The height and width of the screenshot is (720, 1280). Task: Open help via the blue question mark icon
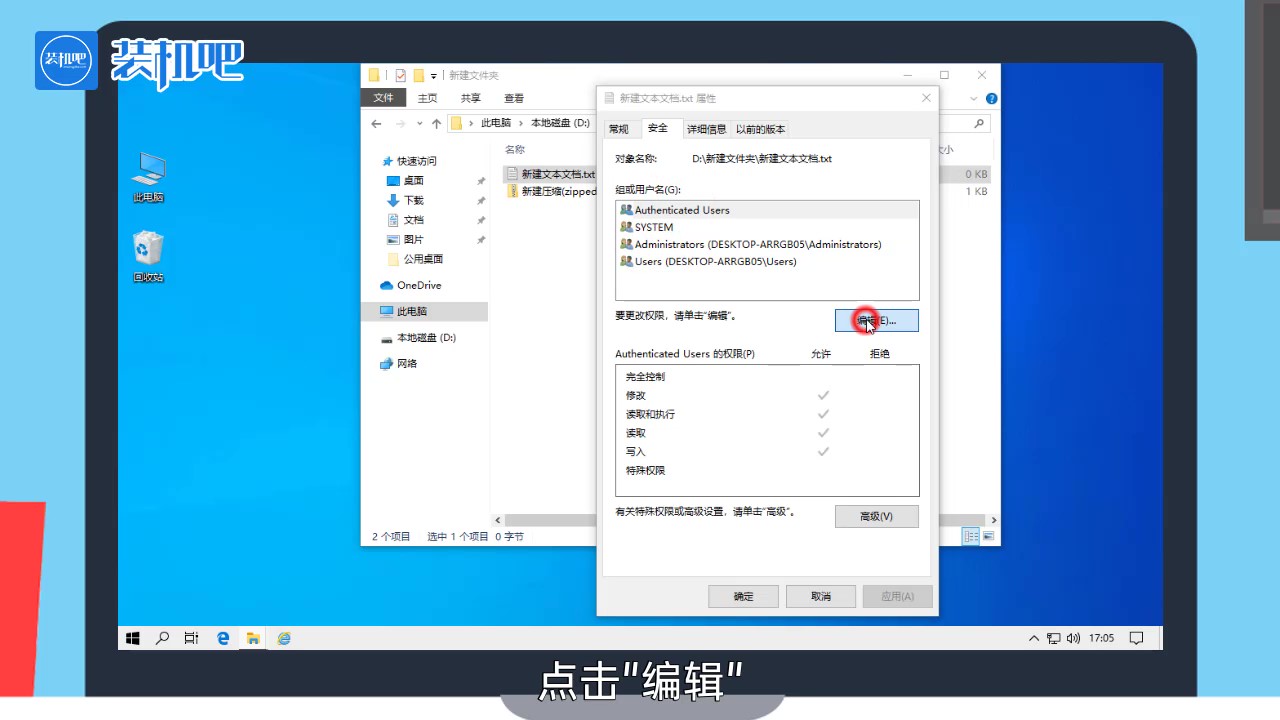click(990, 98)
